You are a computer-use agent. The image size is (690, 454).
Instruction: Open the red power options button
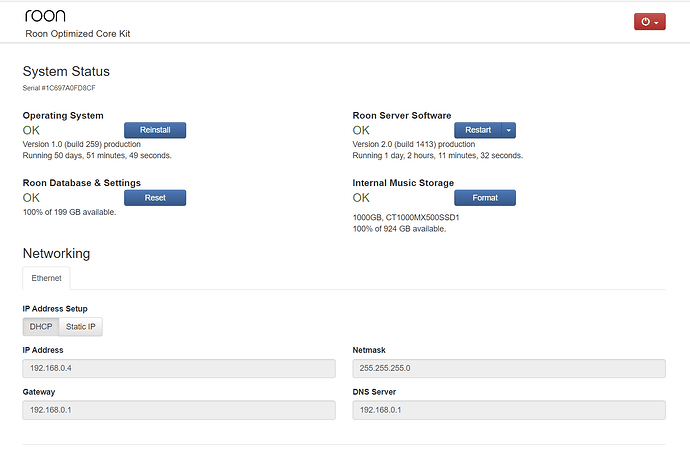[x=650, y=22]
